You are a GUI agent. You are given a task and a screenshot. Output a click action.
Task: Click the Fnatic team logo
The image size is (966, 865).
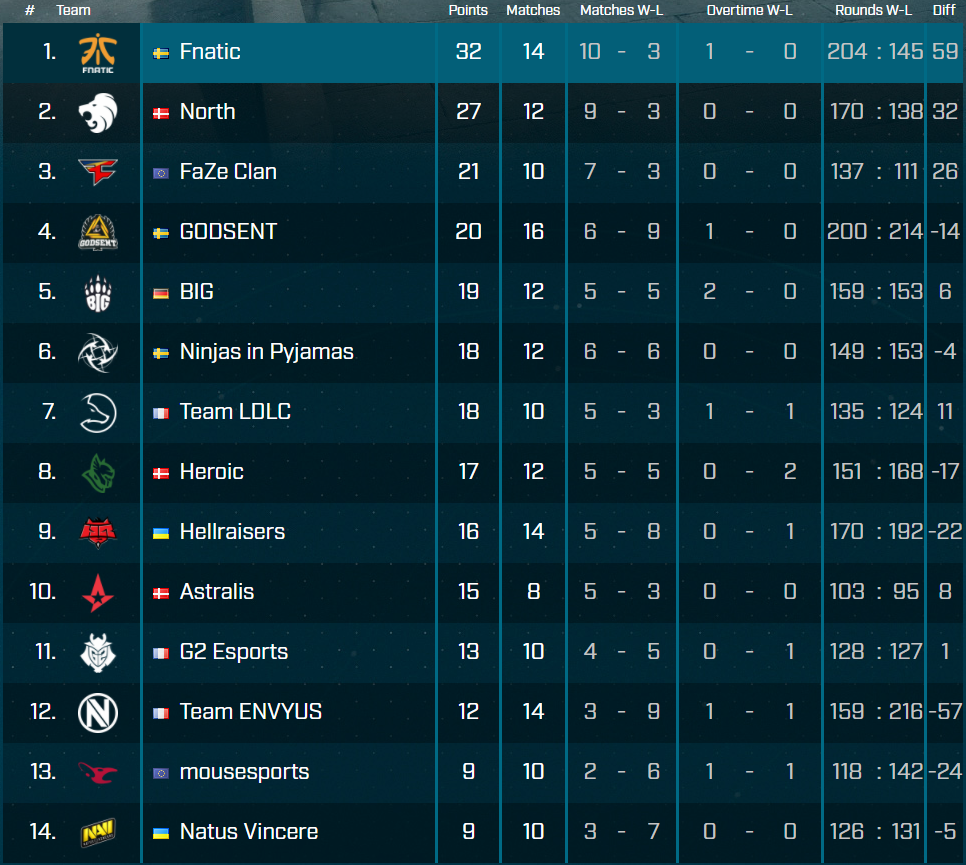click(x=98, y=53)
